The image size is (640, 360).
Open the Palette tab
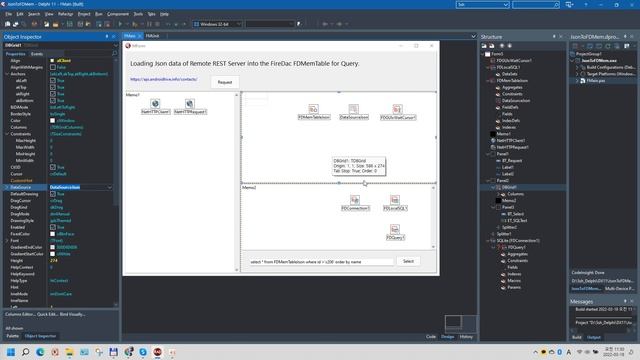click(x=13, y=336)
